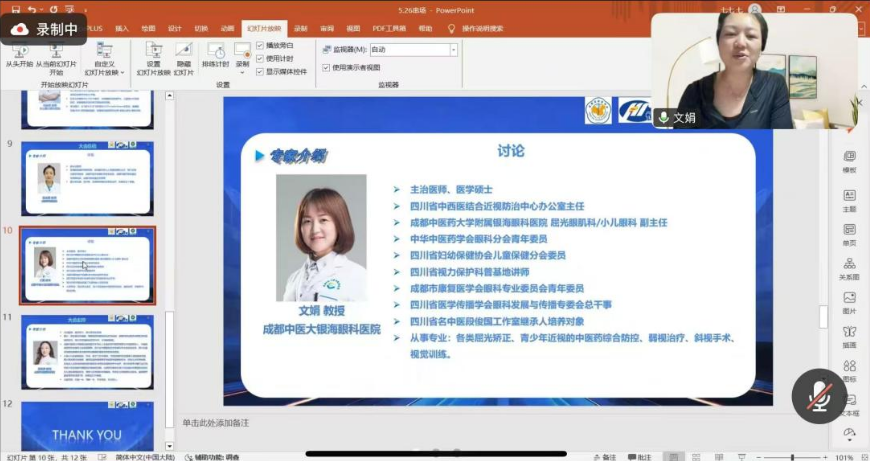Disable 使用演示者视图 presenter view checkbox
The width and height of the screenshot is (870, 461).
pyautogui.click(x=326, y=68)
